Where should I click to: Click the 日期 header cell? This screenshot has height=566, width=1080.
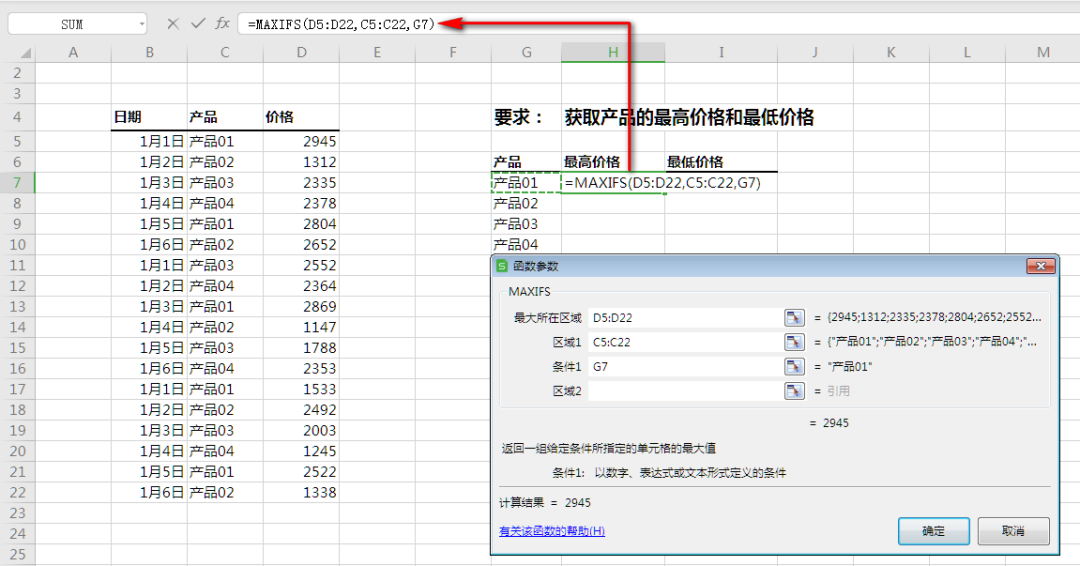(x=149, y=117)
